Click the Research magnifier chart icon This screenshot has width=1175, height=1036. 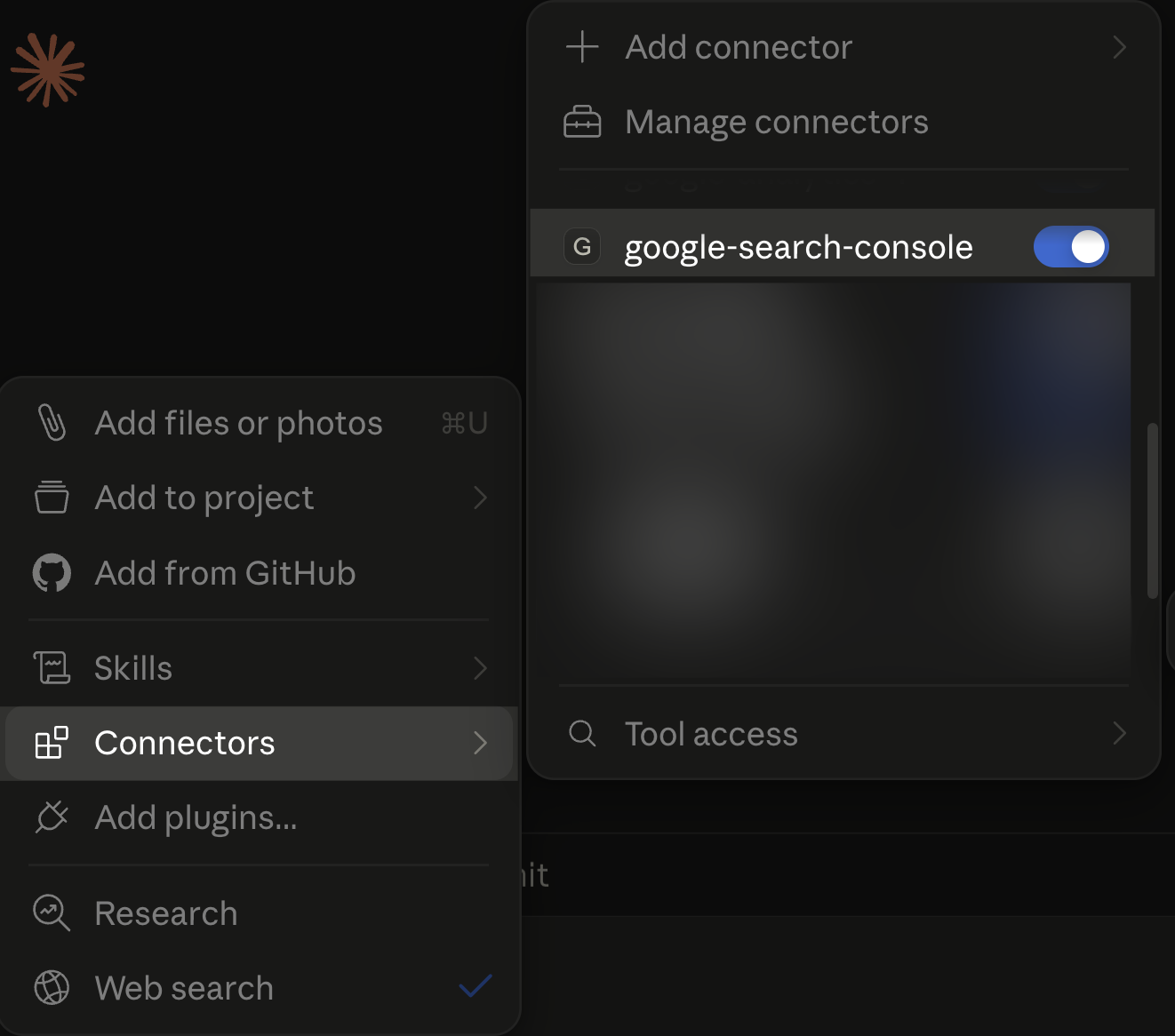tap(52, 912)
